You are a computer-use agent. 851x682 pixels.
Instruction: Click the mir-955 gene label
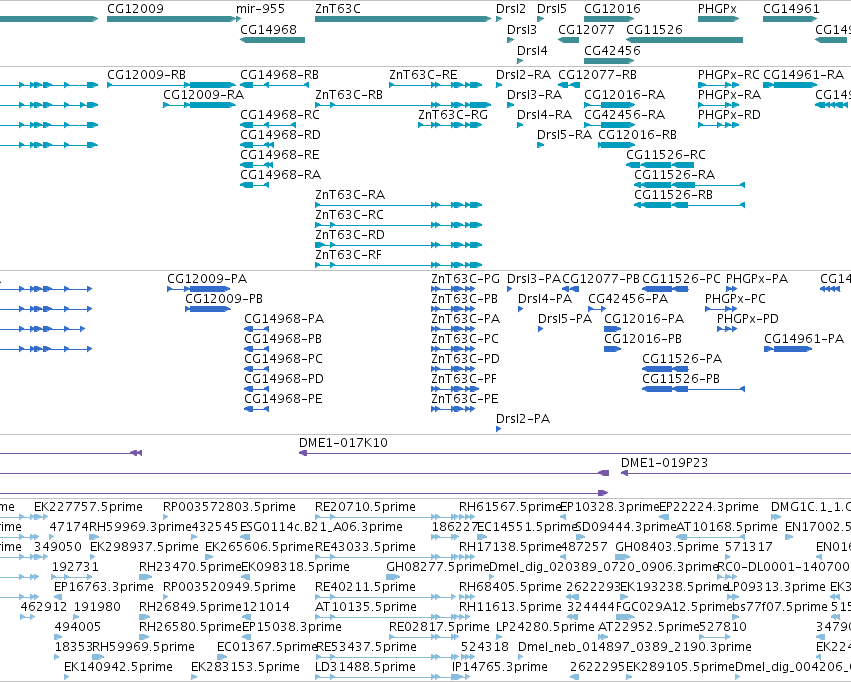(260, 9)
